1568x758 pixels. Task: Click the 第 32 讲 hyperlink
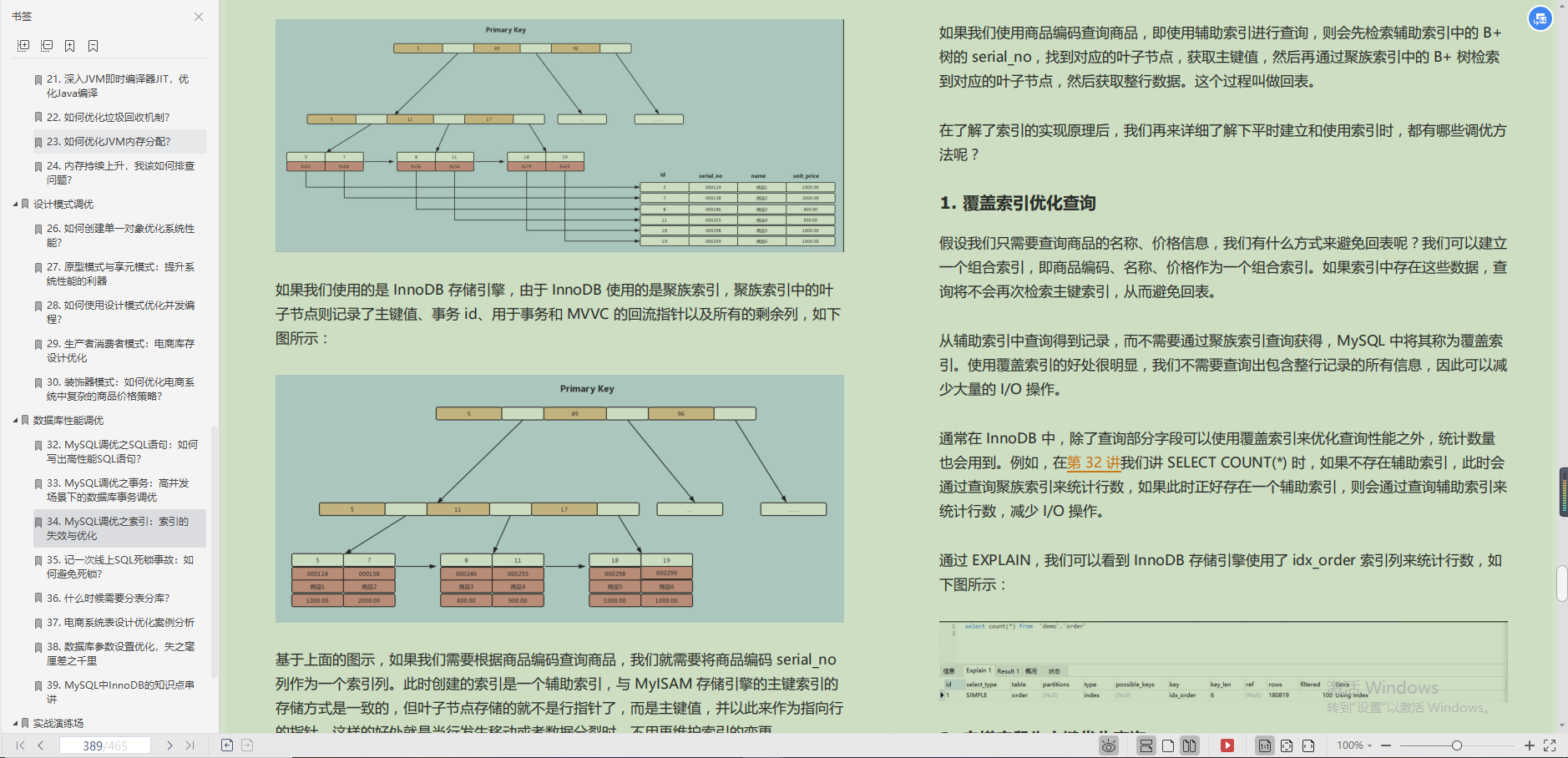[1094, 462]
